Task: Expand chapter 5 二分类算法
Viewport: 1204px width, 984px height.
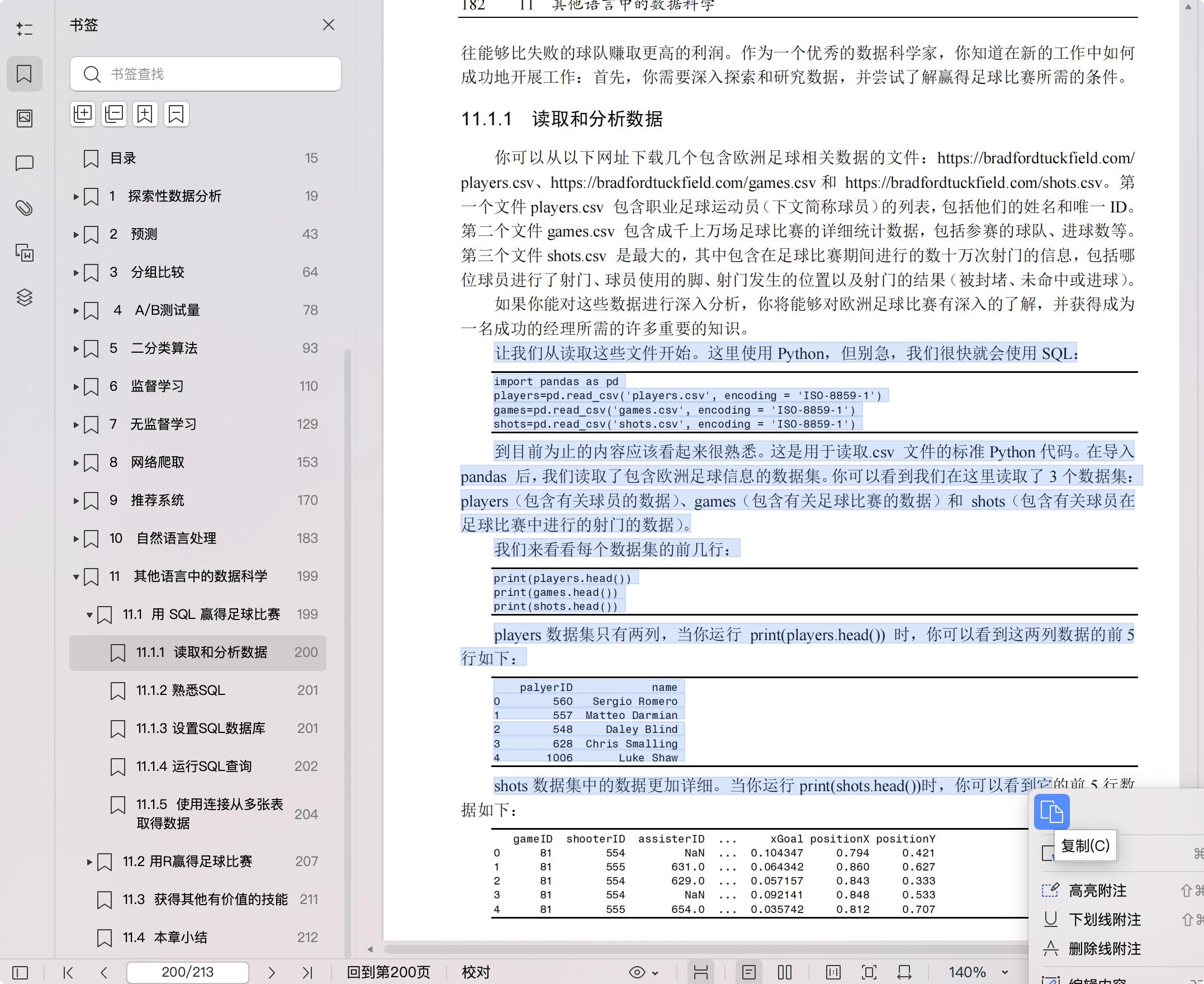Action: pyautogui.click(x=76, y=349)
